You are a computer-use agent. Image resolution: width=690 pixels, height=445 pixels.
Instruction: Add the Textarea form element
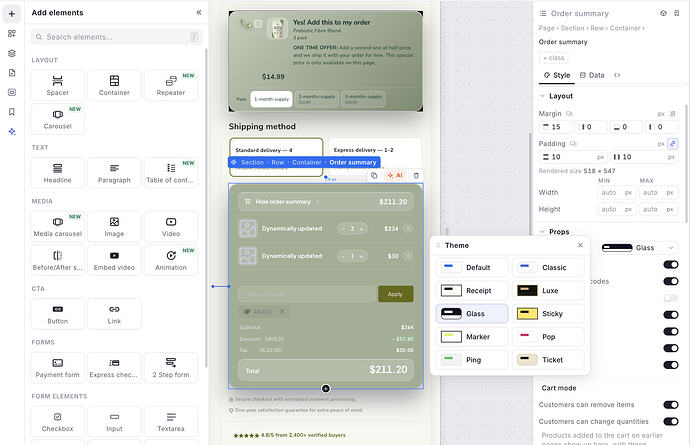(x=171, y=422)
